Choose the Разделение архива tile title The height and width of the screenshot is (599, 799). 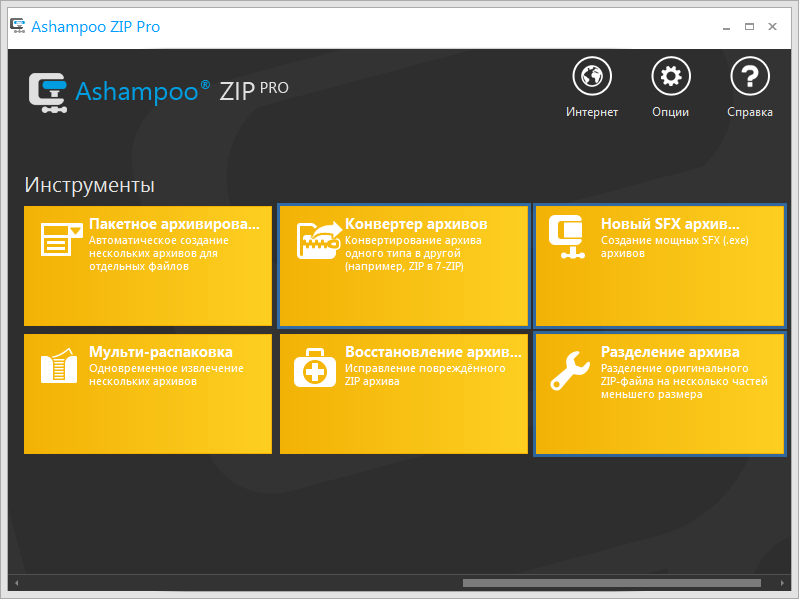[670, 352]
